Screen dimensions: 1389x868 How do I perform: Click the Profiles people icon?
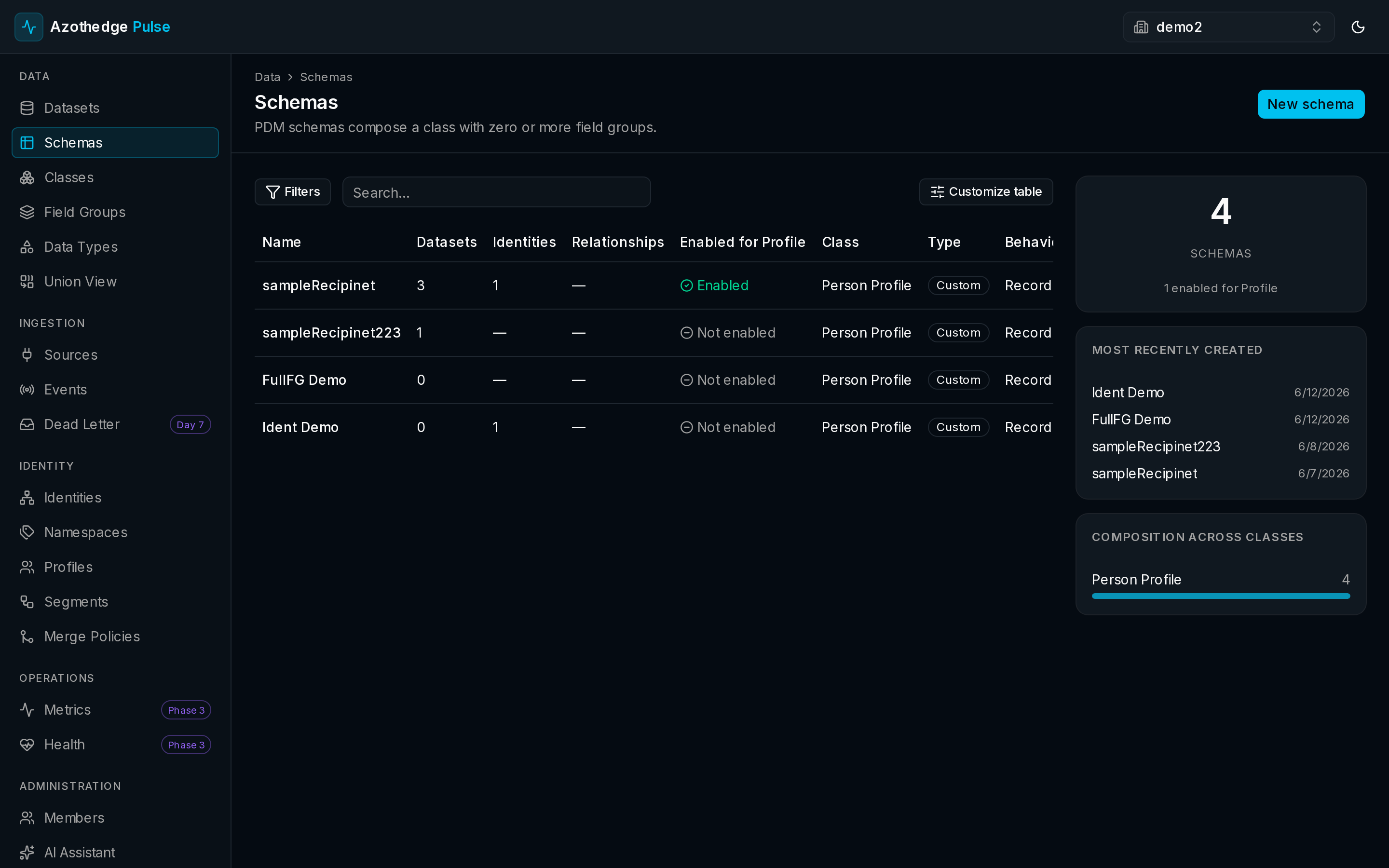coord(27,567)
